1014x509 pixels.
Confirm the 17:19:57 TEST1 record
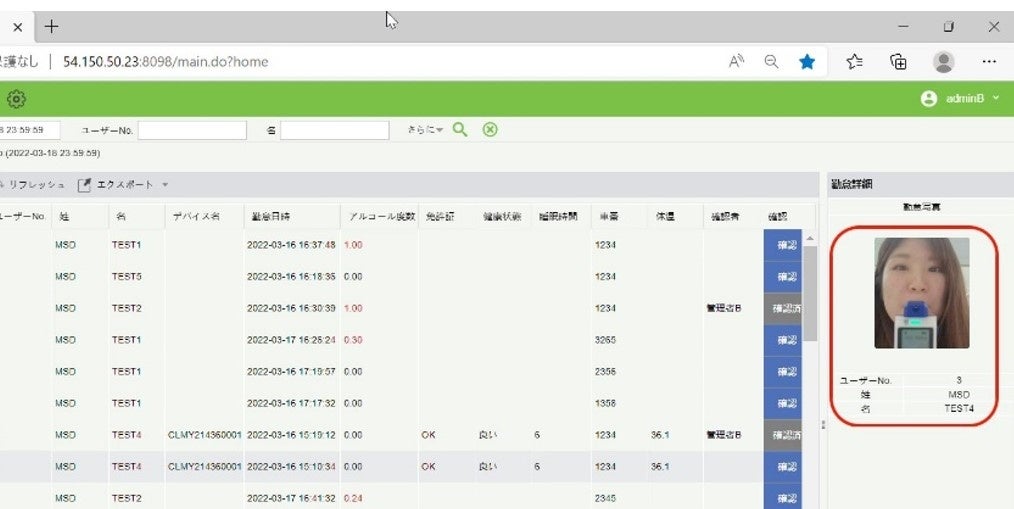(782, 372)
